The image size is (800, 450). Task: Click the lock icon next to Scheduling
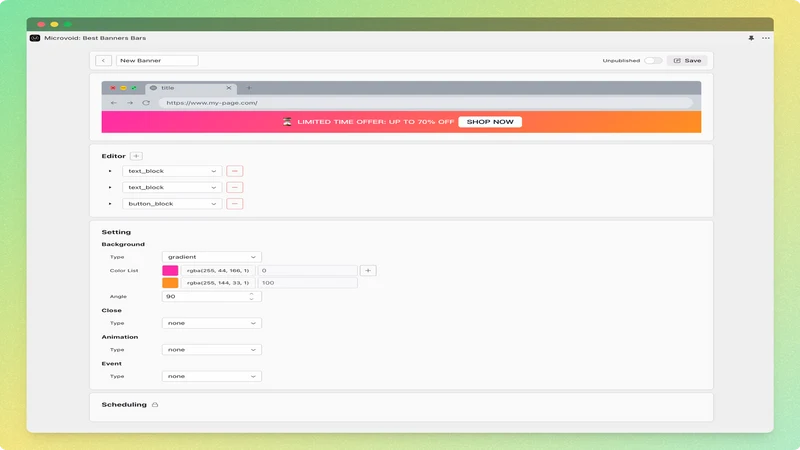pos(155,405)
